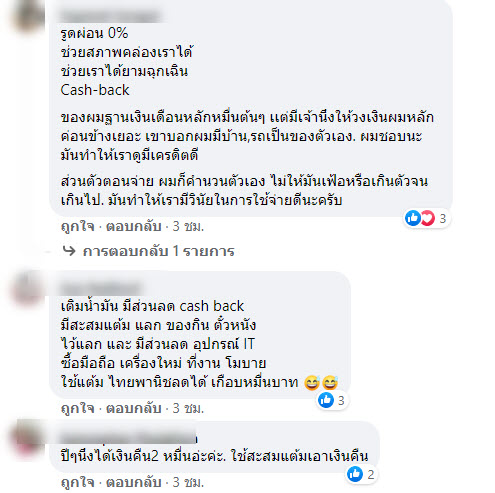Open reaction count 3 on the first comment
The width and height of the screenshot is (495, 493).
point(442,219)
